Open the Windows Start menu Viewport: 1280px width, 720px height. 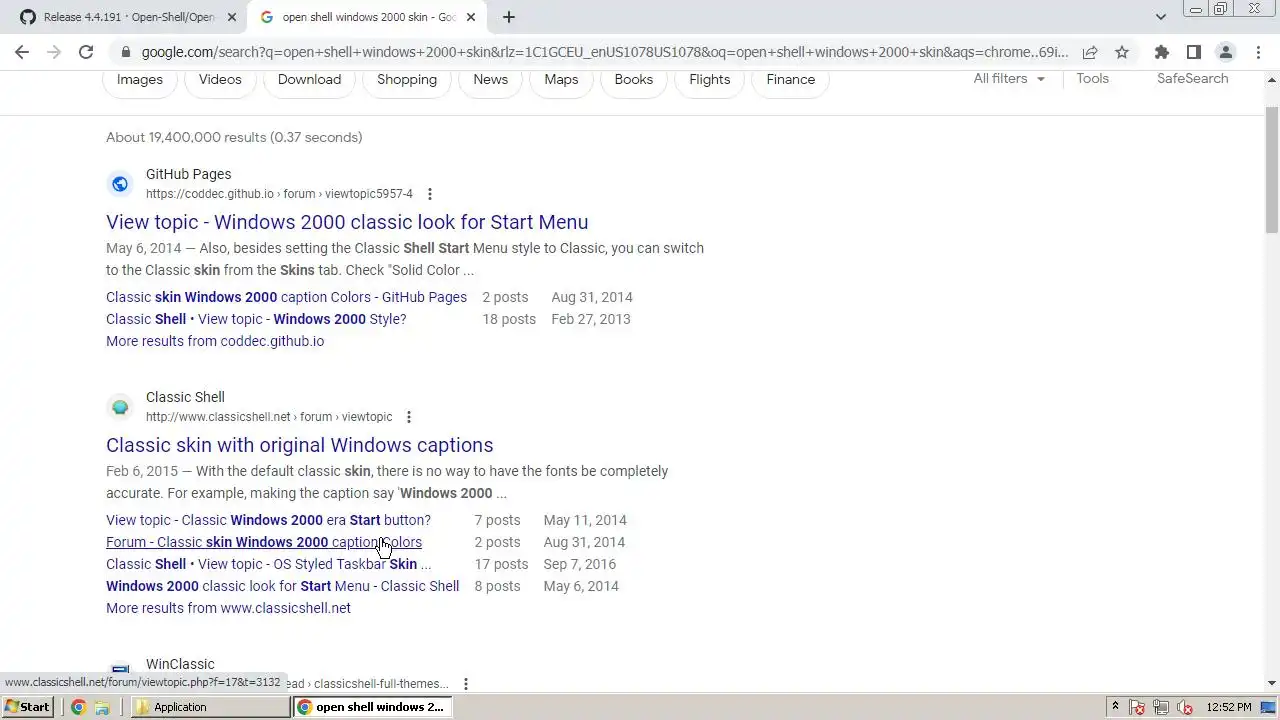tap(27, 707)
